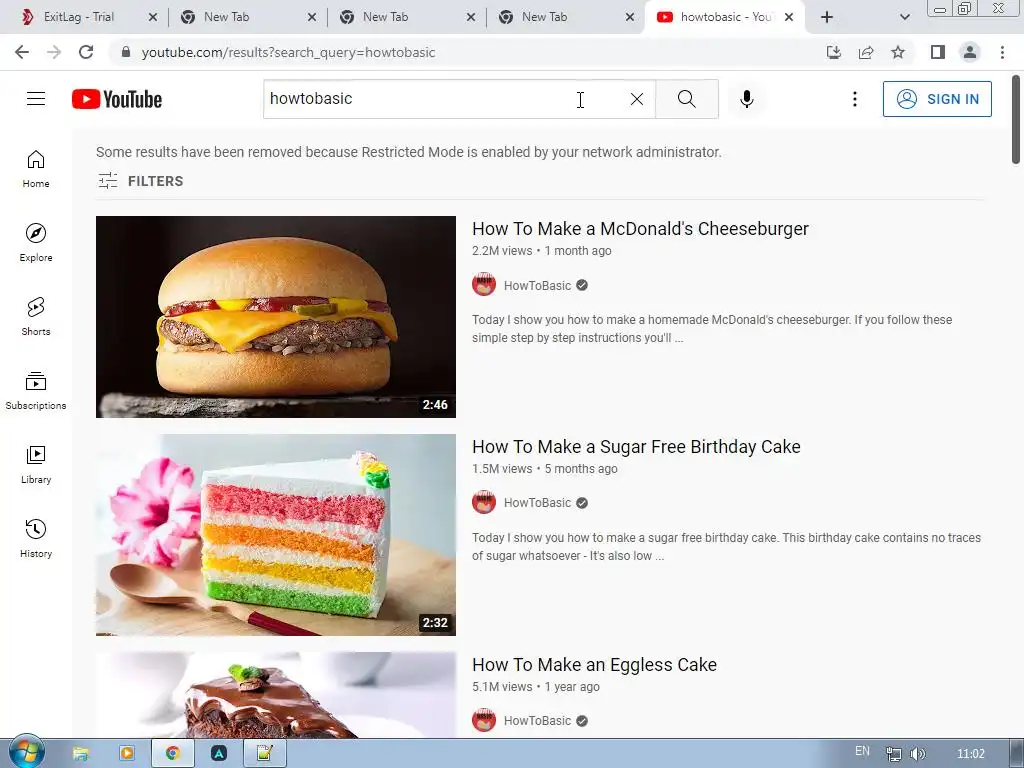The width and height of the screenshot is (1024, 768).
Task: Open History in sidebar
Action: click(x=36, y=538)
